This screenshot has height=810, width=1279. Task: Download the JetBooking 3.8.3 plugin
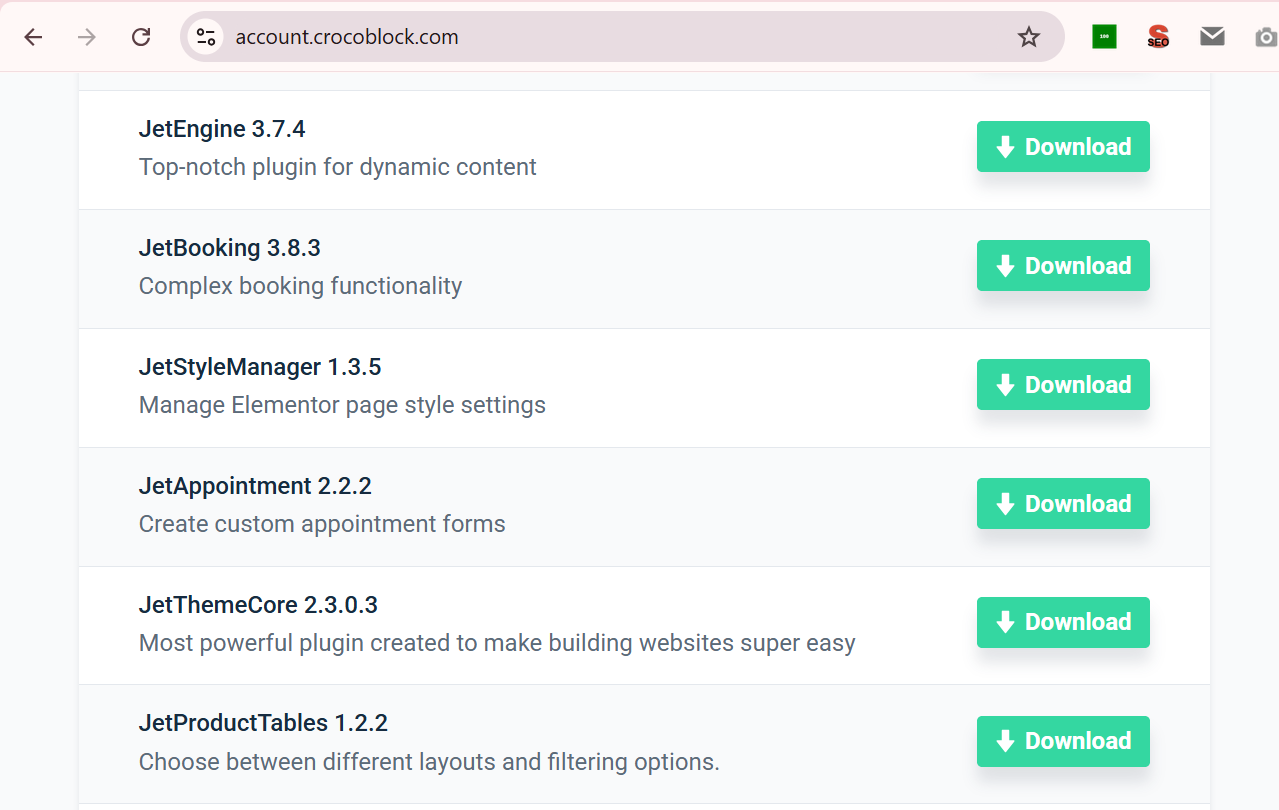[x=1062, y=265]
